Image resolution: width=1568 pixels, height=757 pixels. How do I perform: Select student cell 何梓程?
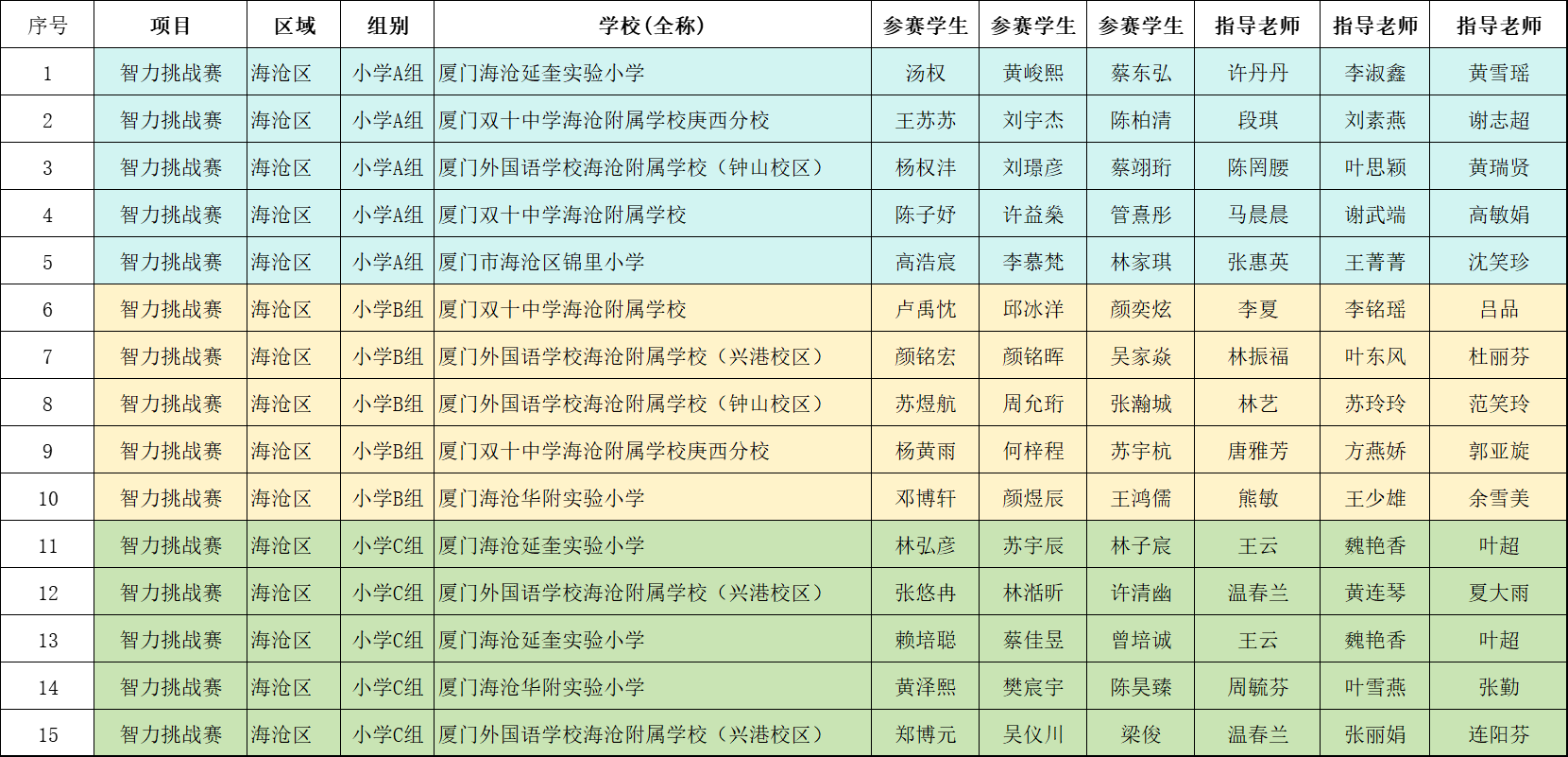click(1033, 451)
